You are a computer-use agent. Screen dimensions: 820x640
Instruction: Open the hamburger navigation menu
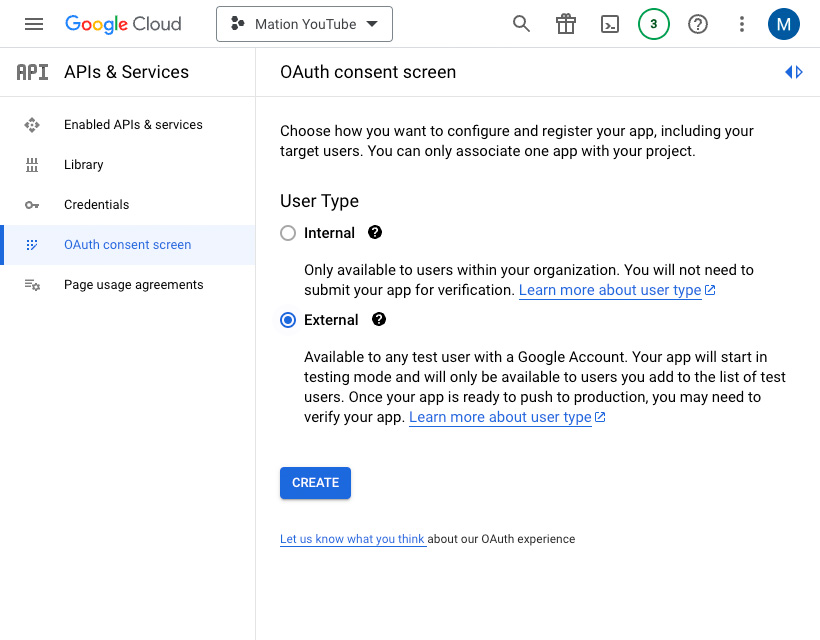pyautogui.click(x=34, y=24)
